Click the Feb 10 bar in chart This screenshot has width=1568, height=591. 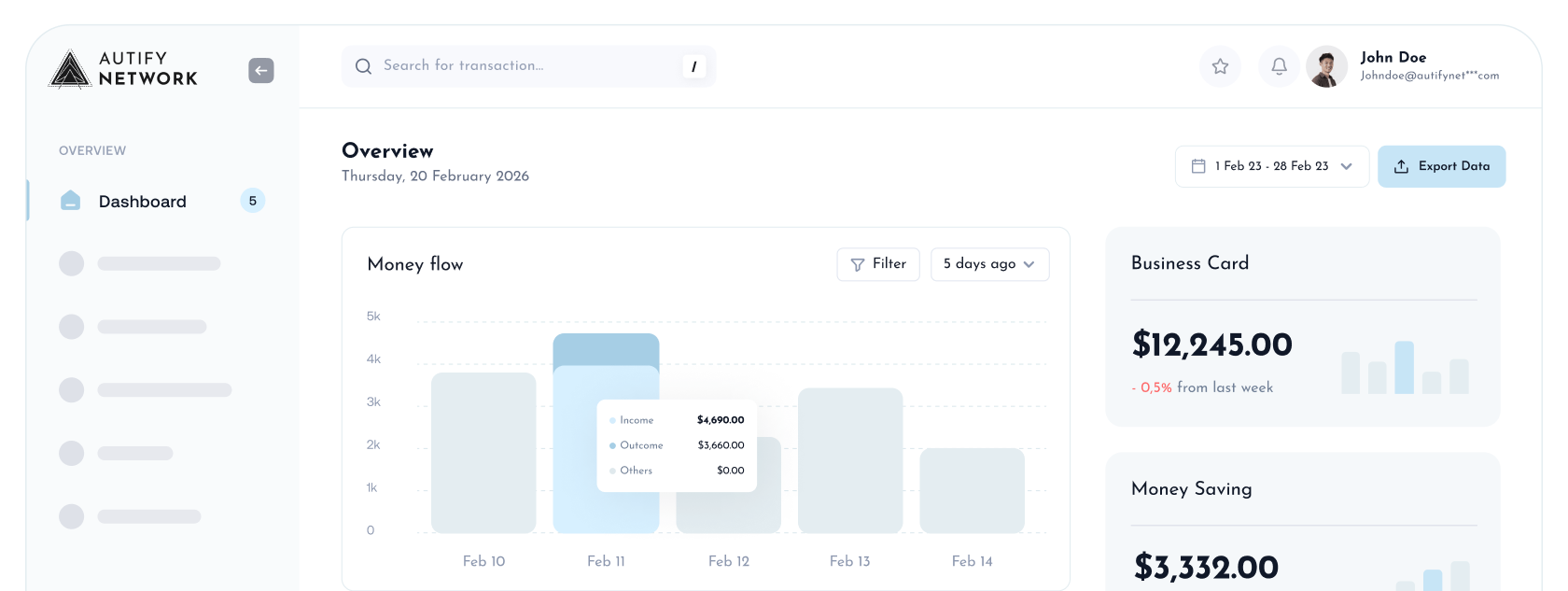483,453
